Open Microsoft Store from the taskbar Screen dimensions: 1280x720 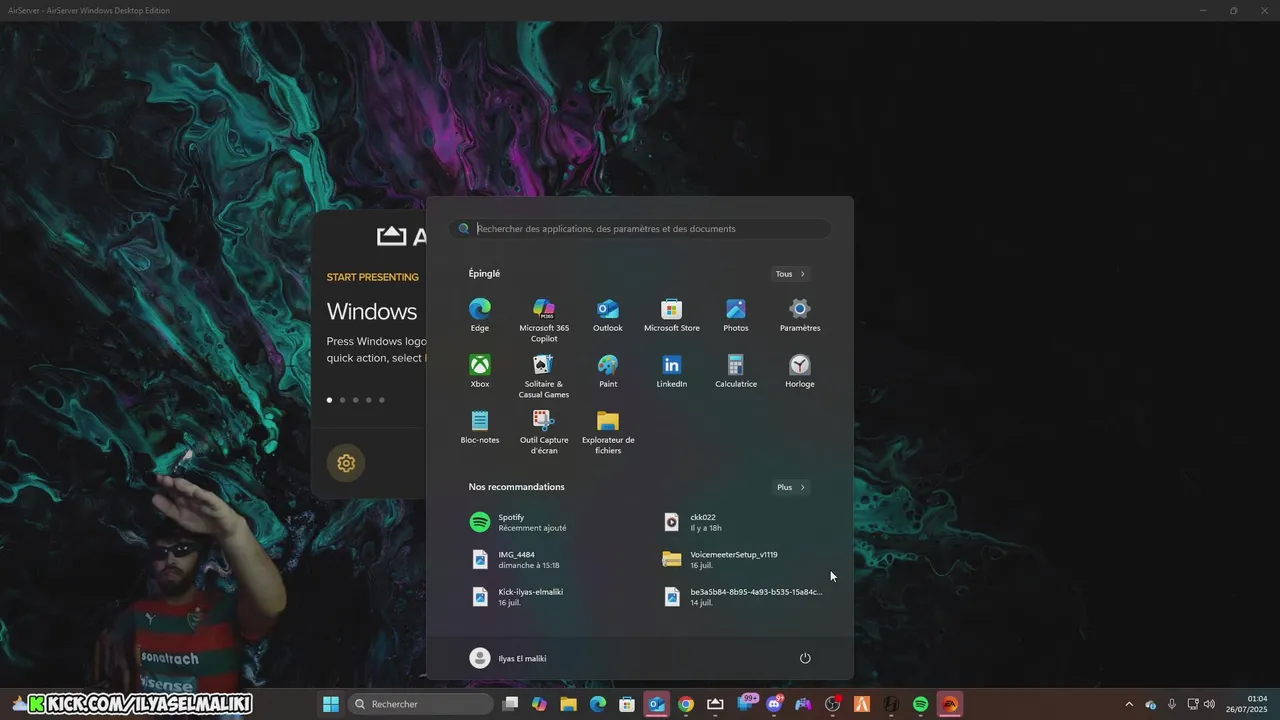pos(627,704)
